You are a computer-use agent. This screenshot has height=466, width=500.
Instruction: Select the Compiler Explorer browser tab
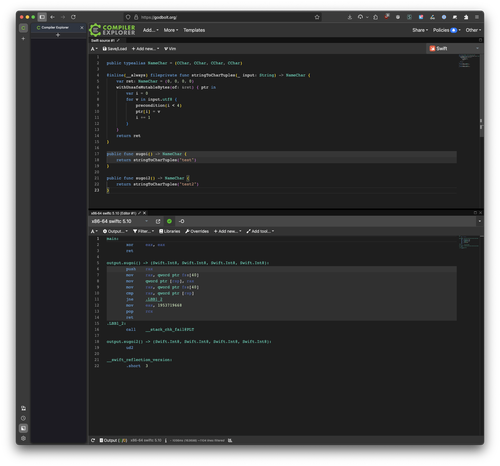pyautogui.click(x=58, y=28)
